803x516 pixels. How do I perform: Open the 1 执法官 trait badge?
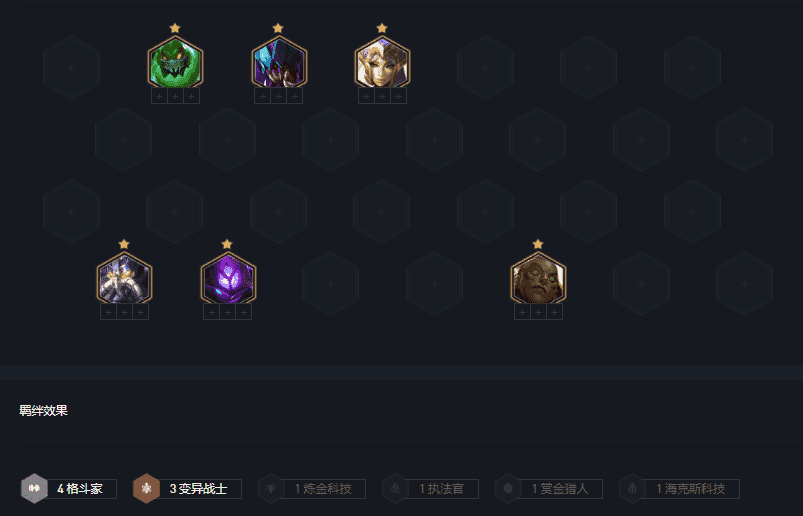[x=430, y=488]
